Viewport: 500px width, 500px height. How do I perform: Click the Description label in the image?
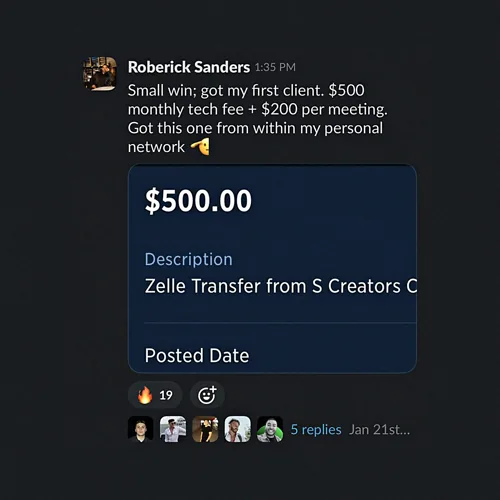(x=189, y=259)
